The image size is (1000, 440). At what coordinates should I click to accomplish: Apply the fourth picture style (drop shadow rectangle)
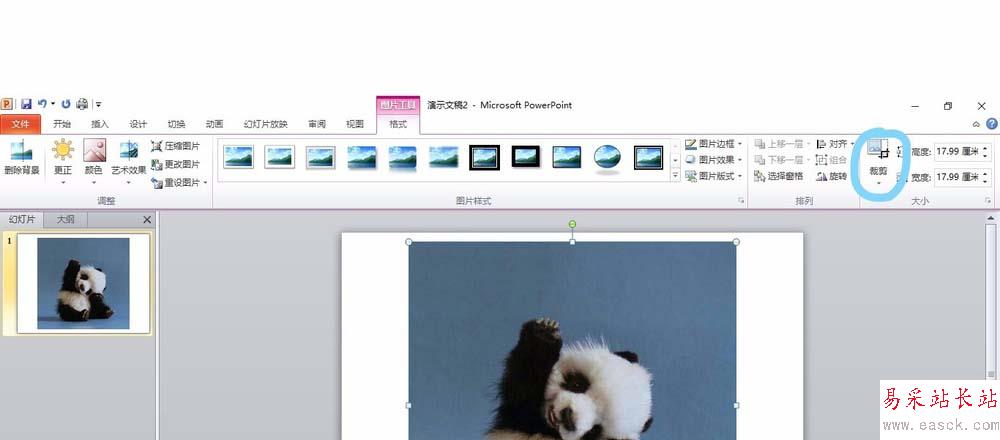(x=362, y=157)
